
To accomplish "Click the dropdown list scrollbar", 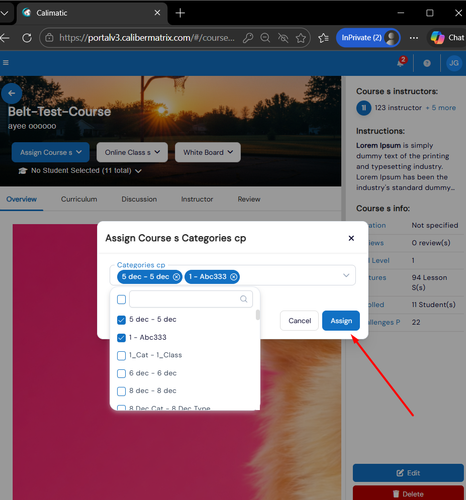I will coord(258,315).
